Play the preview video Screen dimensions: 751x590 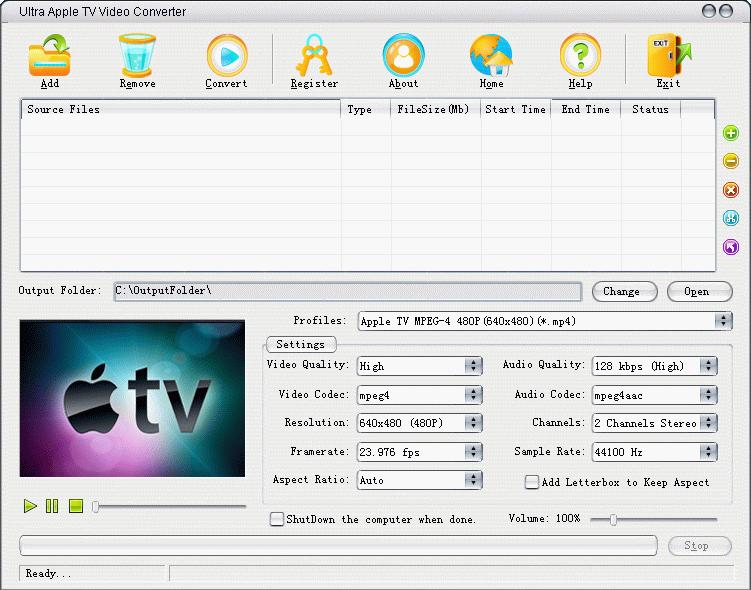30,506
